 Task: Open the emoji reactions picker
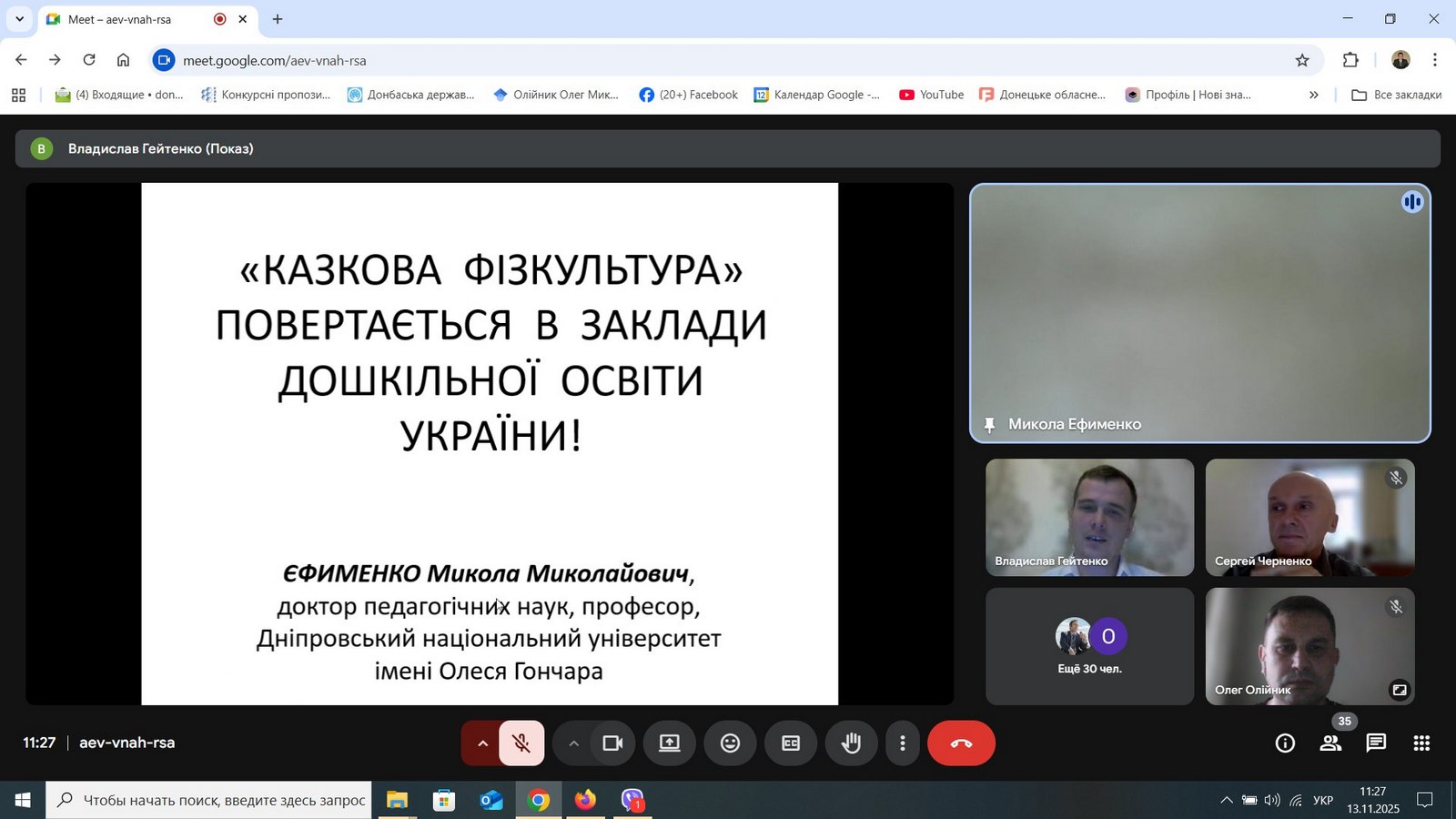[730, 743]
